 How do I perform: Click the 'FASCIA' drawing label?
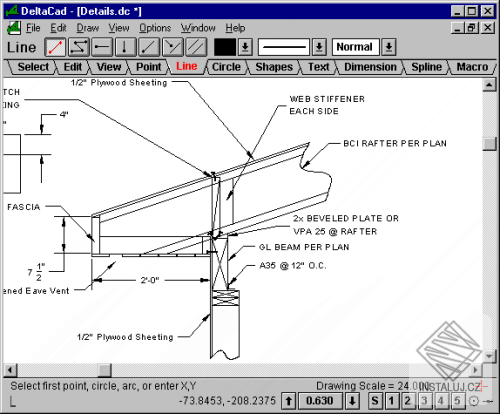tap(24, 207)
